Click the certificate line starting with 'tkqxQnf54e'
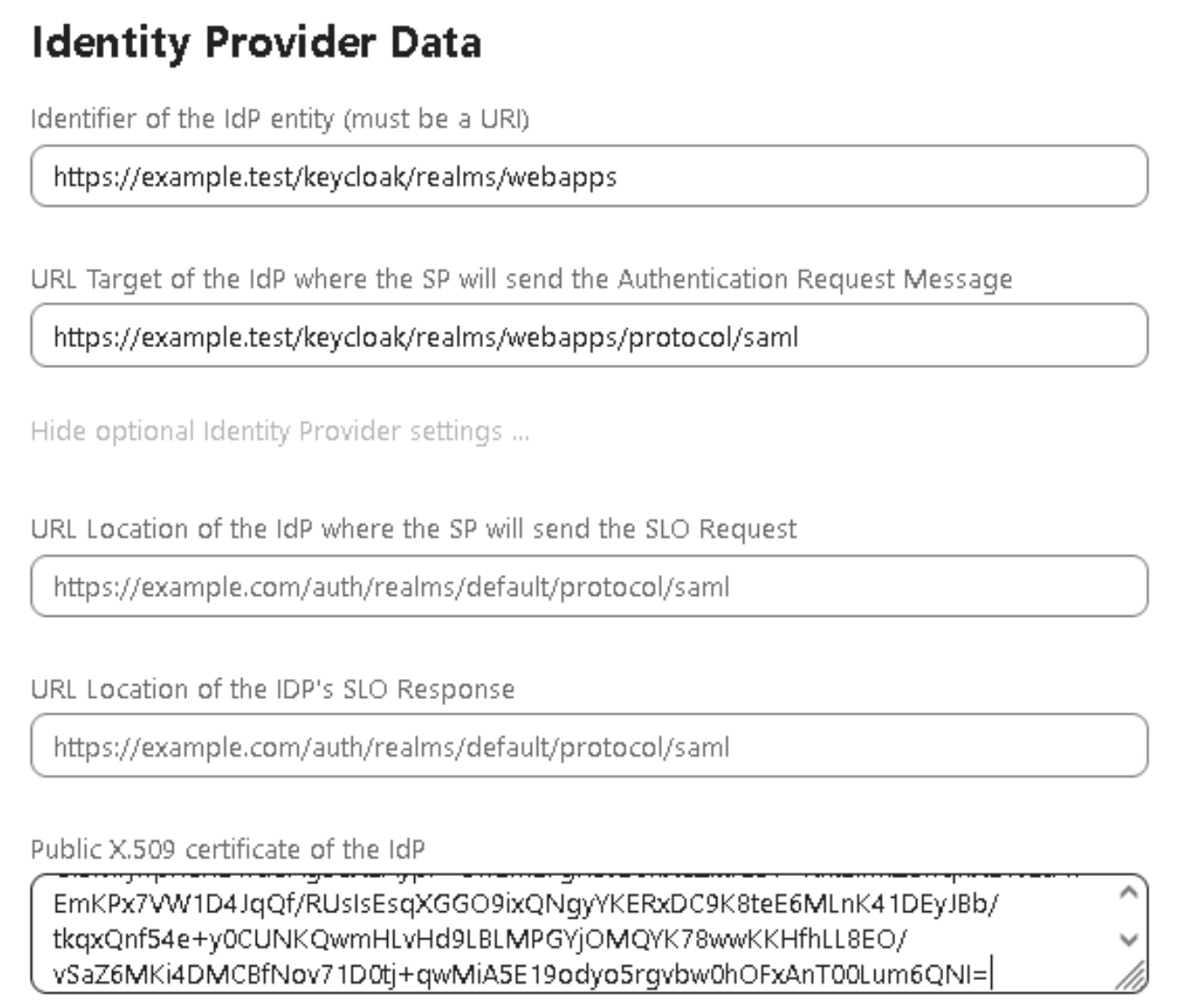Viewport: 1191px width, 1008px height. pos(479,940)
